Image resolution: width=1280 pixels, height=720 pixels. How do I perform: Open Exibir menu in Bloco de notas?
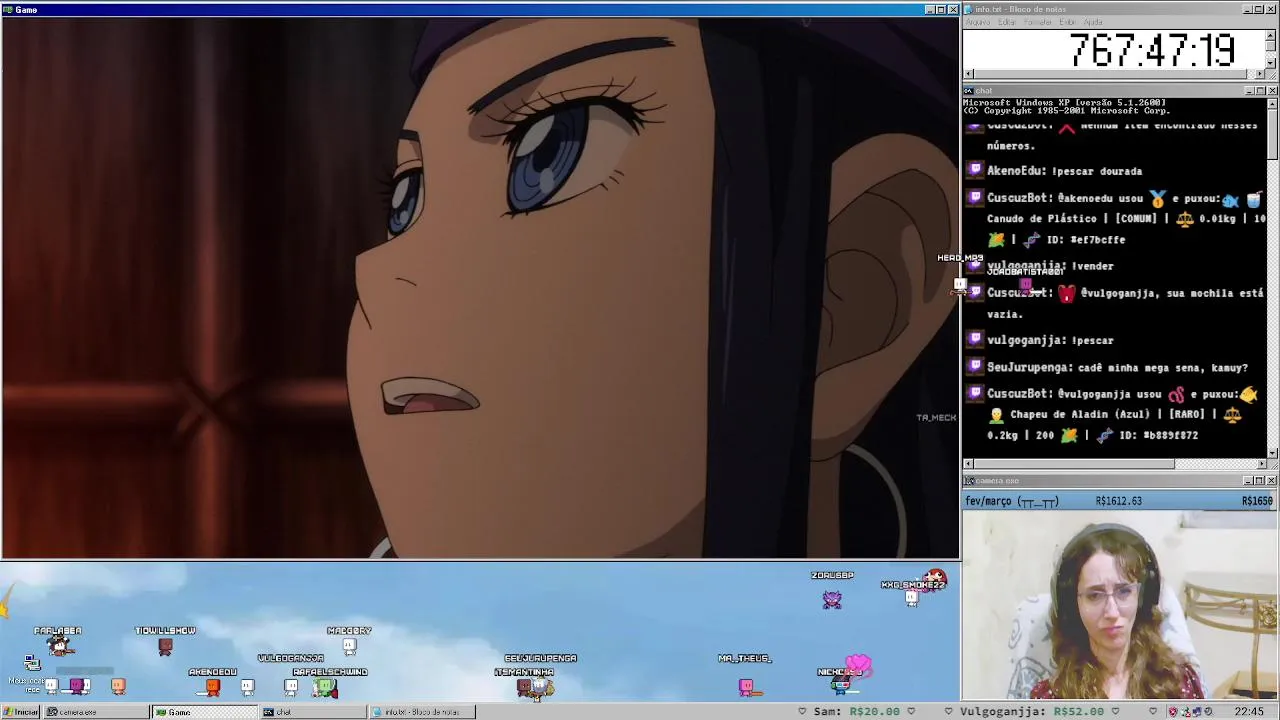[x=1067, y=22]
